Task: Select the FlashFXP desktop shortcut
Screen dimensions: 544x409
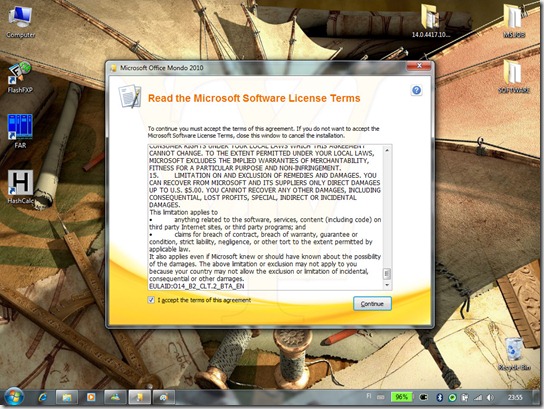Action: [x=20, y=78]
